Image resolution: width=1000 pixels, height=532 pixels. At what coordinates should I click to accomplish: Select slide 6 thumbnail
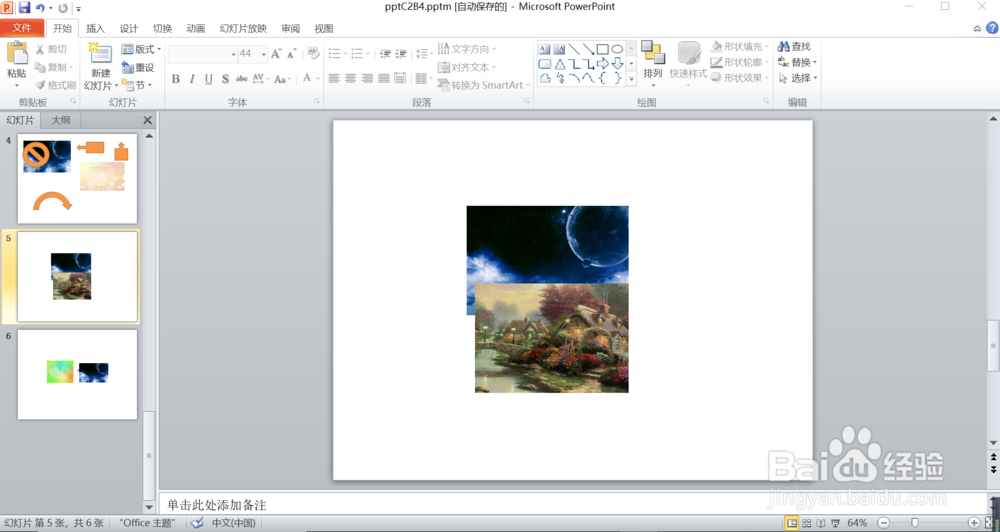[x=77, y=374]
